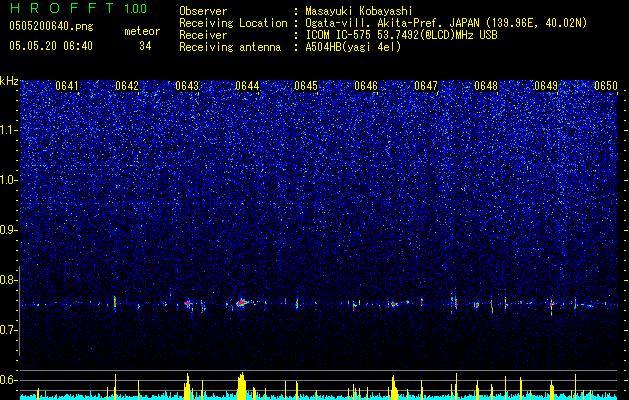Select the filename 0505200640.png
This screenshot has width=629, height=400.
click(x=51, y=27)
